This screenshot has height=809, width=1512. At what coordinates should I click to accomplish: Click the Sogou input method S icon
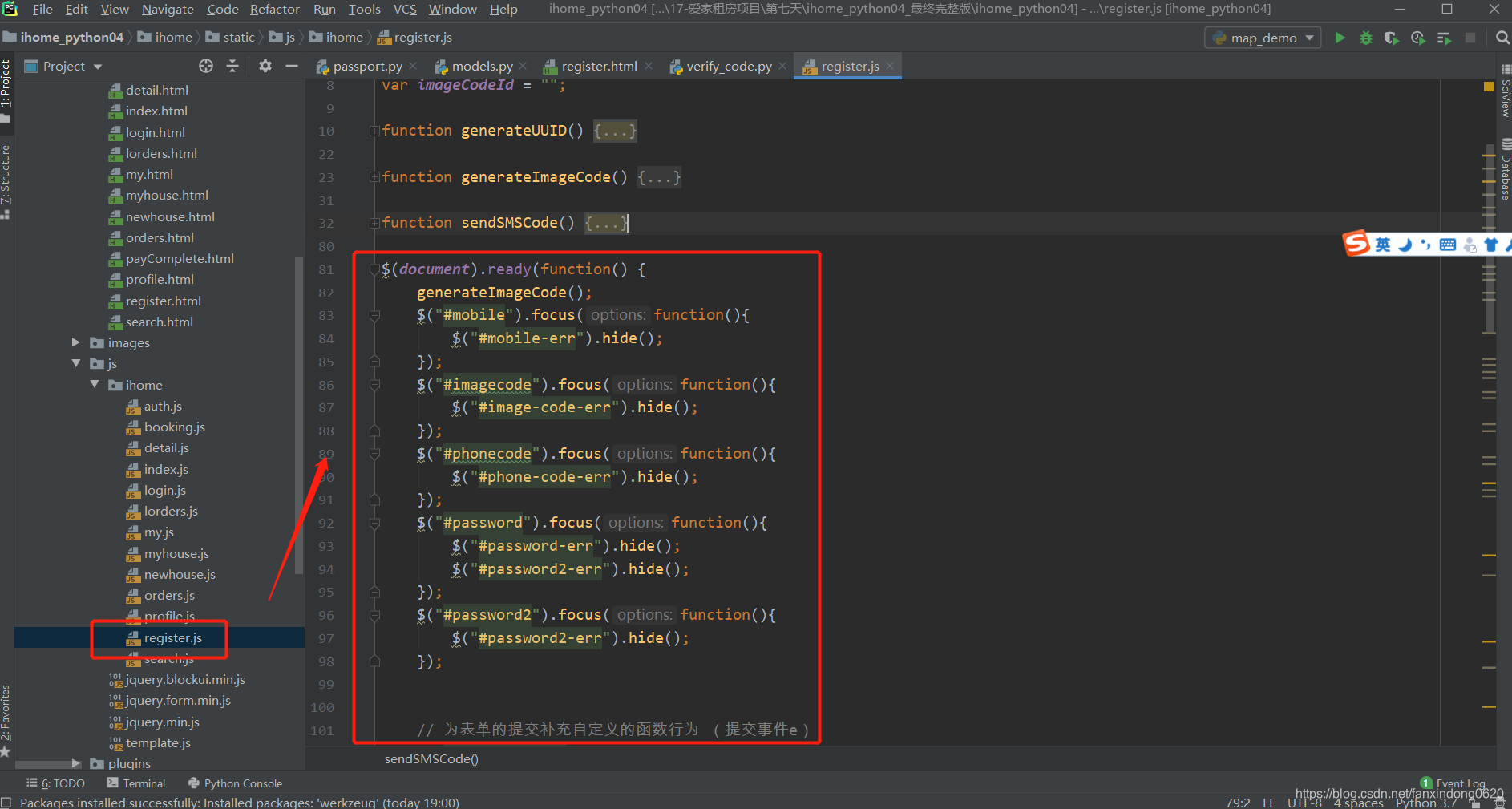coord(1356,243)
